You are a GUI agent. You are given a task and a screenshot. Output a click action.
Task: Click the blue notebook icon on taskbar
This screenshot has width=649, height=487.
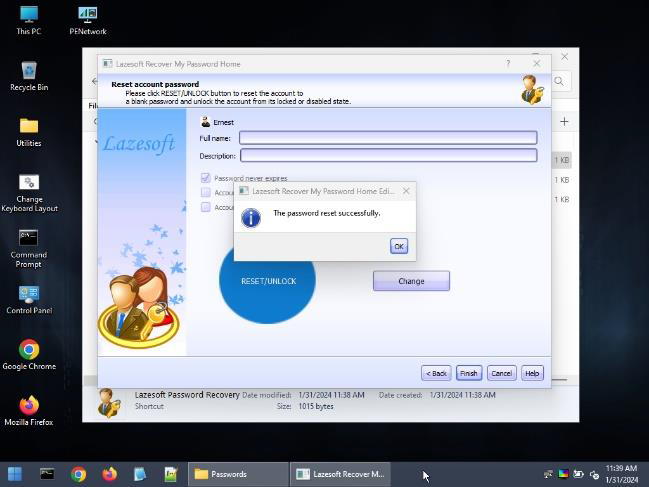point(140,474)
